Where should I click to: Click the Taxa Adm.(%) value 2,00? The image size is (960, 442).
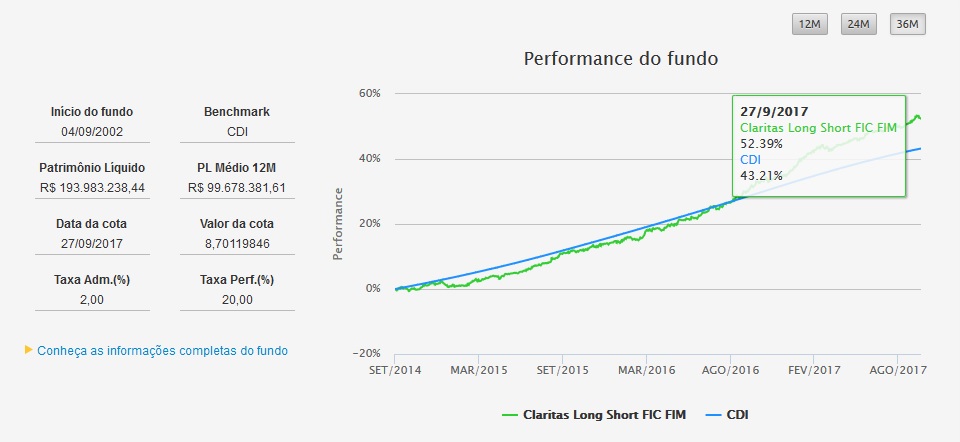[x=92, y=299]
